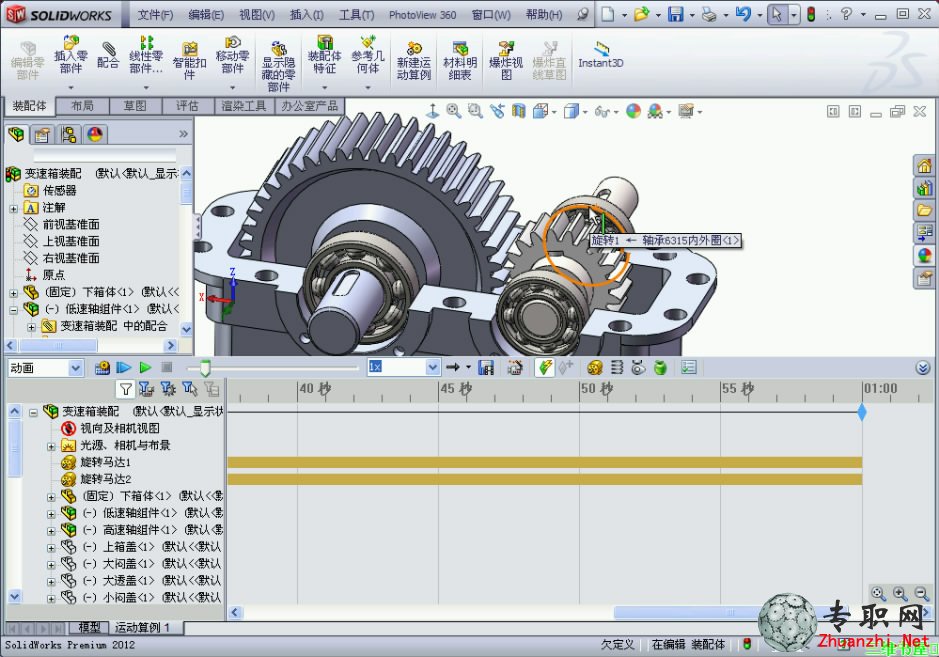Click the Zoom to Fit icon
The image size is (939, 657).
click(x=453, y=111)
